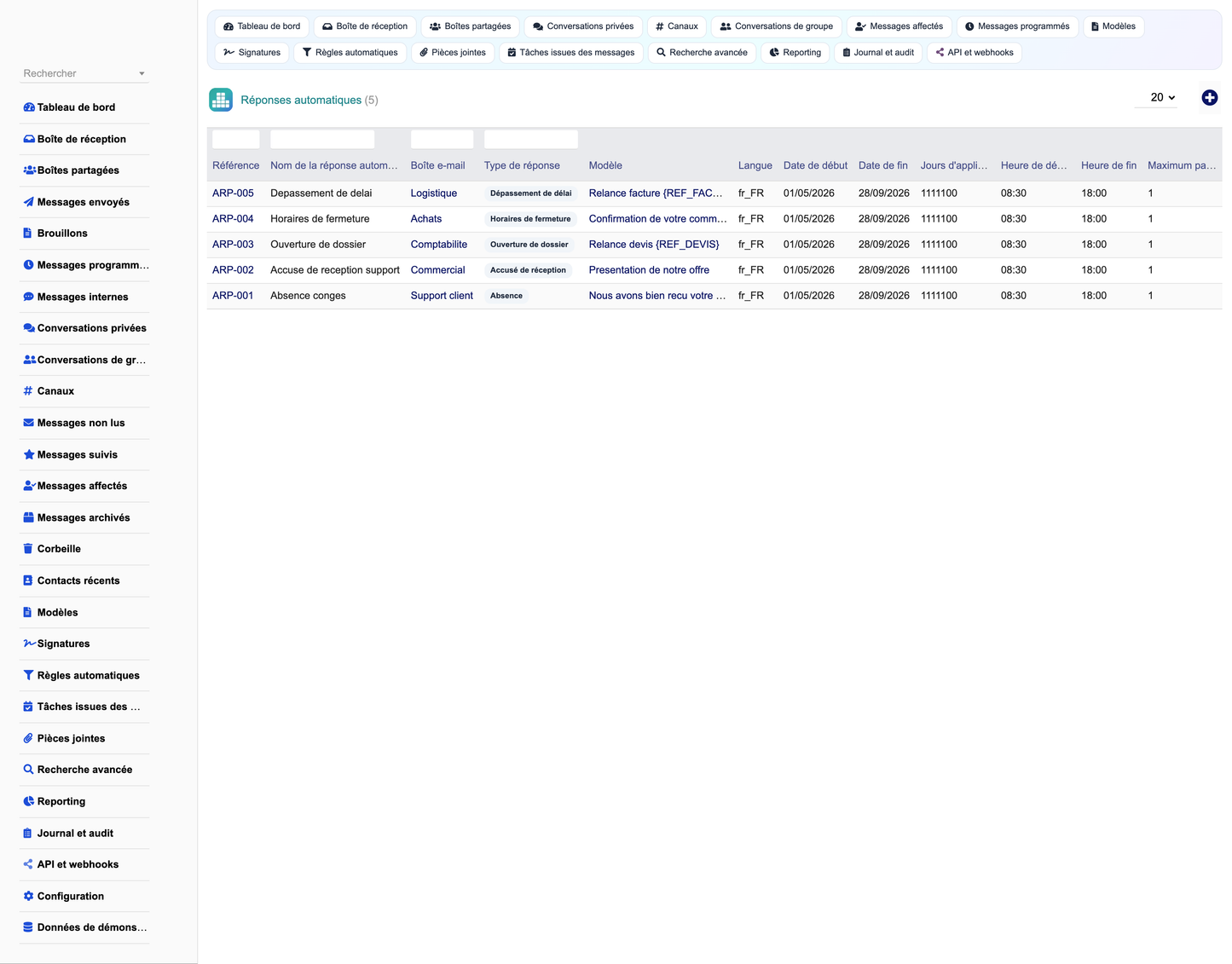The image size is (1232, 964).
Task: Click the Messages suivis star icon
Action: click(x=29, y=454)
